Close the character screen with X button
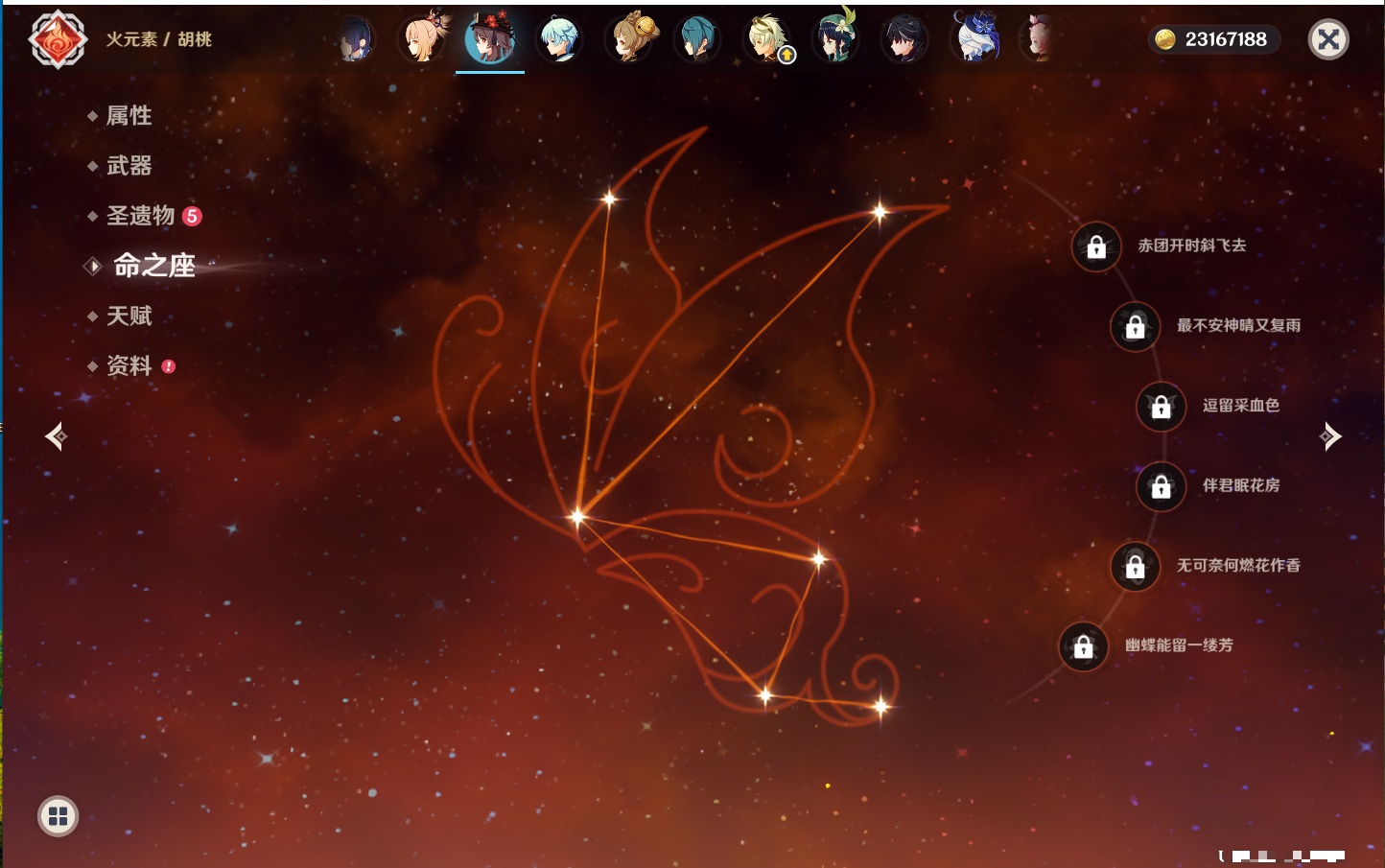The image size is (1385, 868). (1328, 39)
